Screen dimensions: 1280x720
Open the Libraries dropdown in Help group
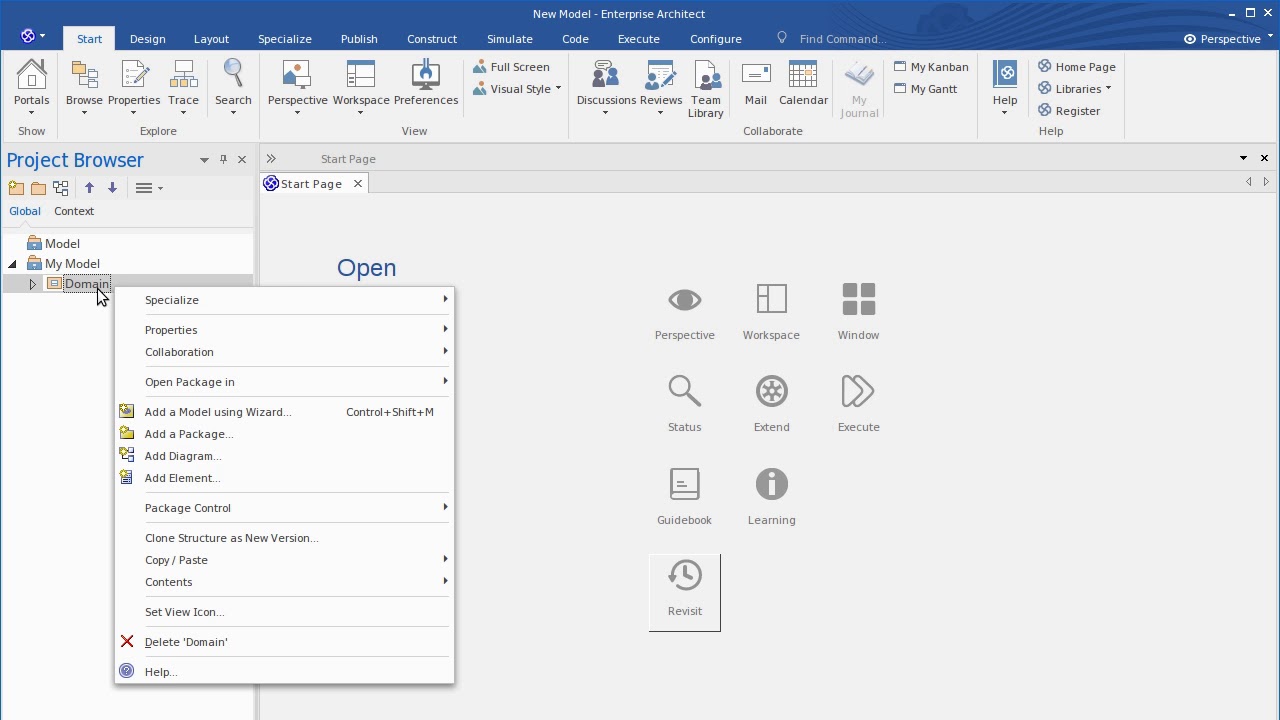tap(1076, 89)
